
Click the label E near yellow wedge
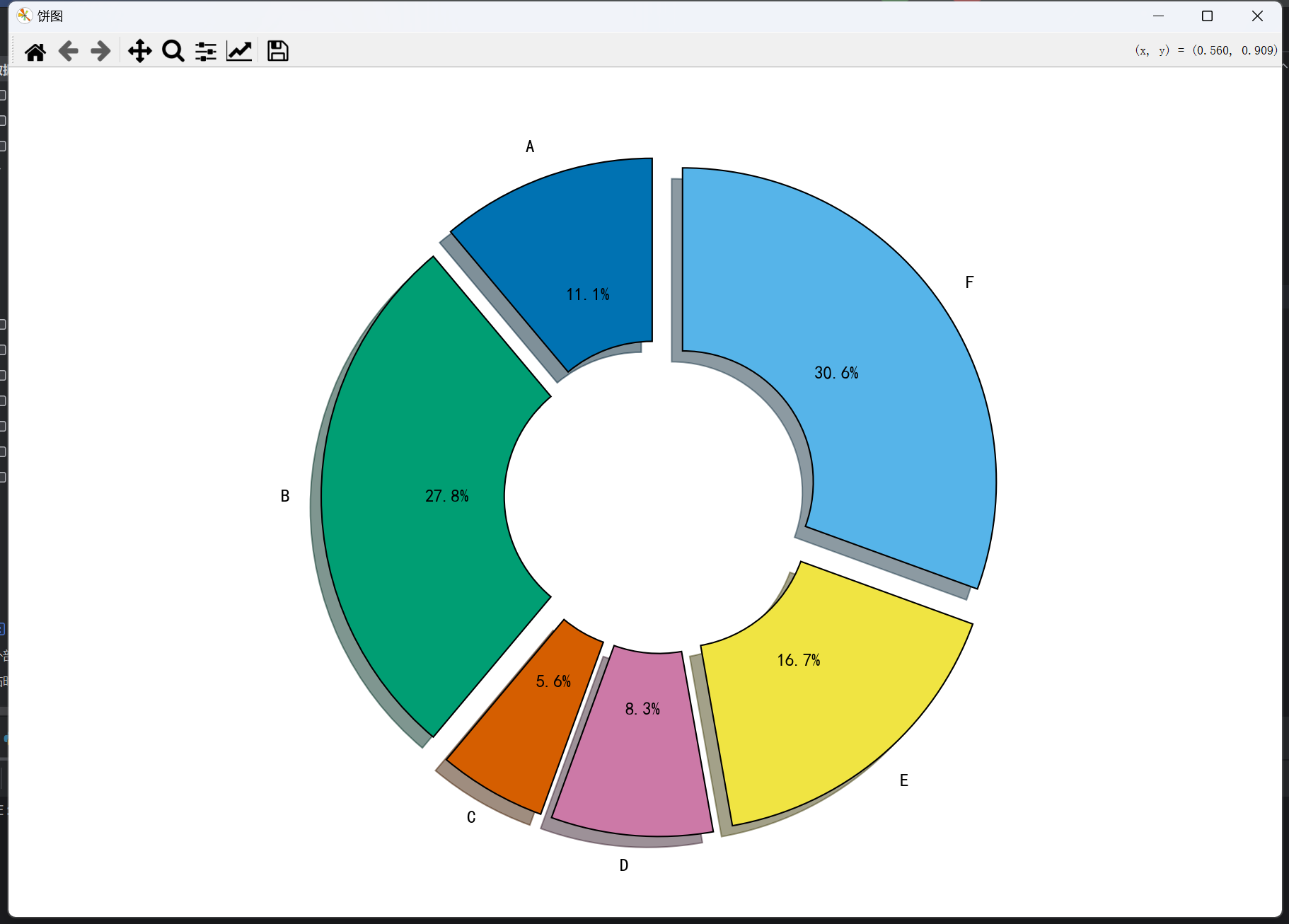pyautogui.click(x=904, y=780)
